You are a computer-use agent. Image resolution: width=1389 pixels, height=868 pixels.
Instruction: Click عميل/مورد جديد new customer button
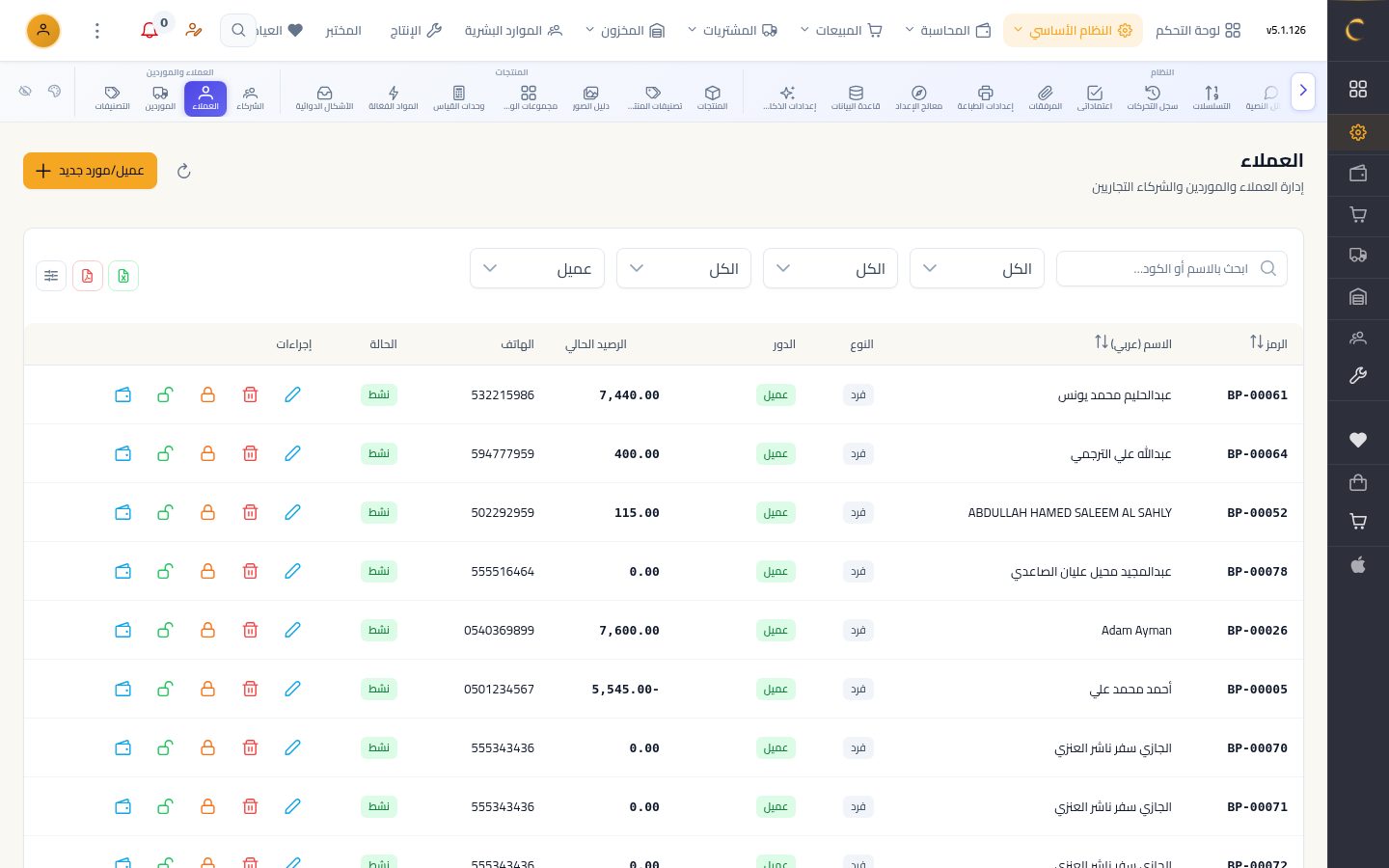[90, 171]
